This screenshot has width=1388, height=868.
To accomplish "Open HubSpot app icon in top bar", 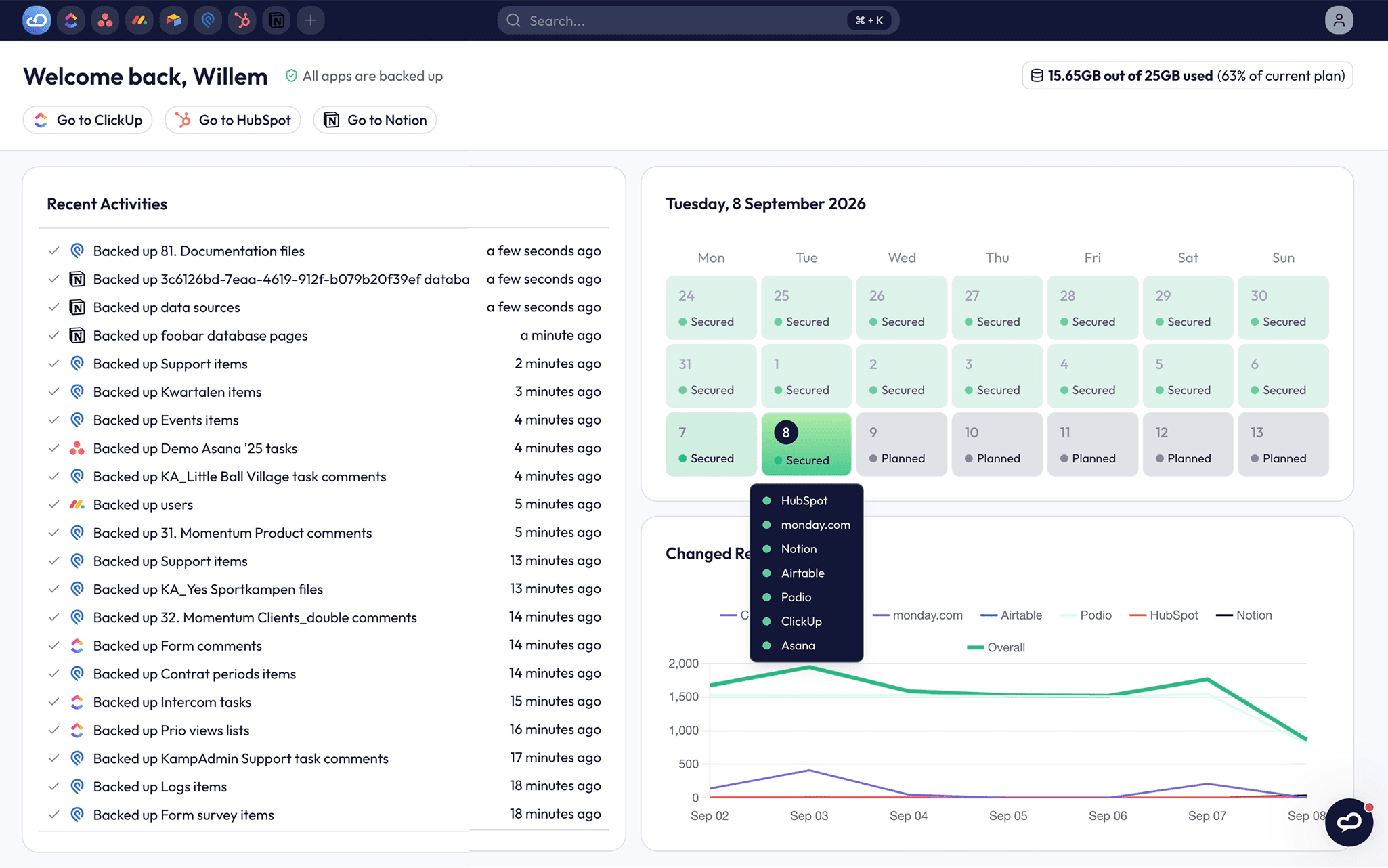I will tap(242, 20).
